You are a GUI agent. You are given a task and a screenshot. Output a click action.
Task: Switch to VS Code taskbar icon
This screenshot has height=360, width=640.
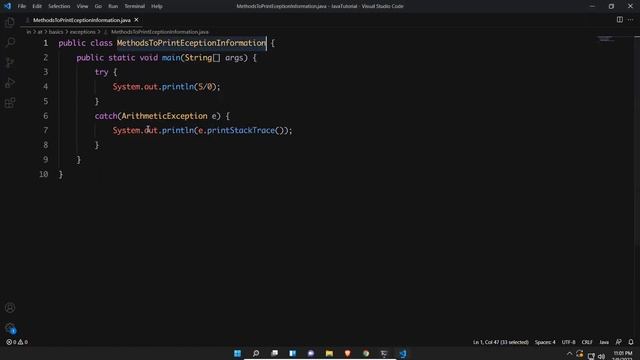[402, 353]
